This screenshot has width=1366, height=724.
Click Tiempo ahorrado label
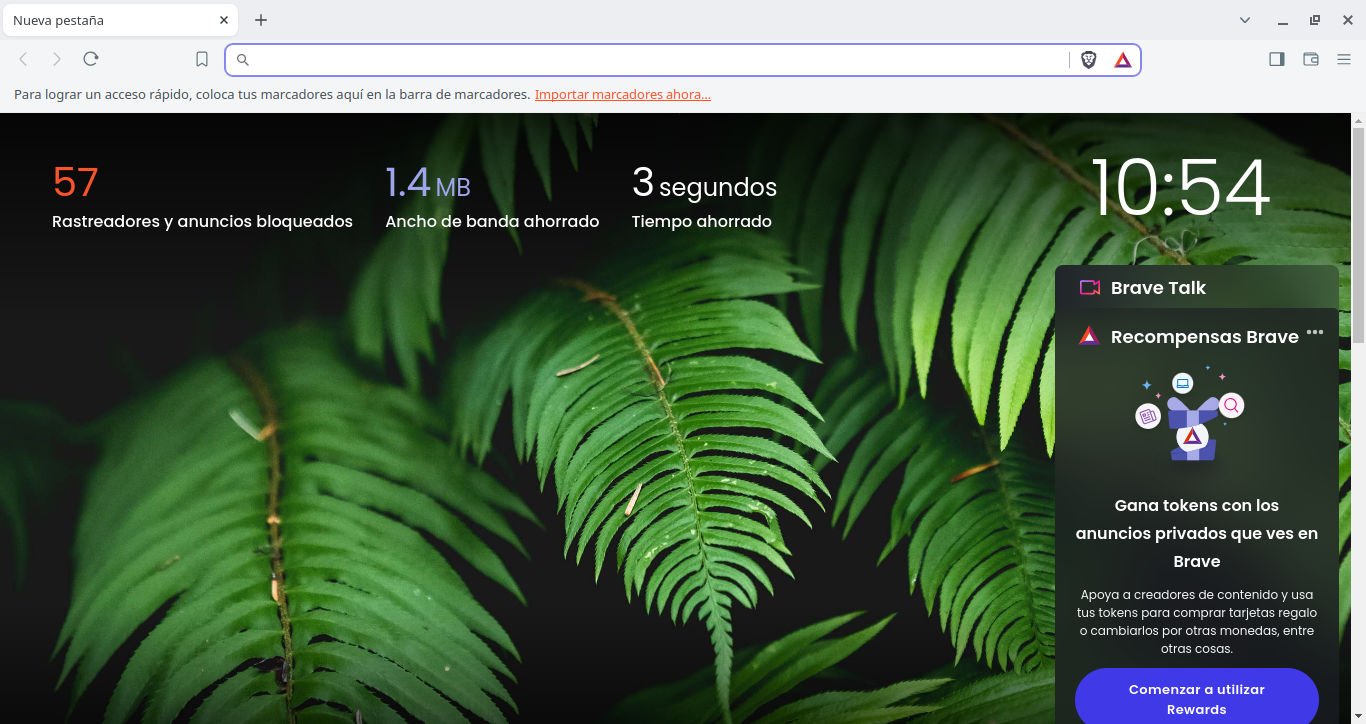pyautogui.click(x=702, y=222)
